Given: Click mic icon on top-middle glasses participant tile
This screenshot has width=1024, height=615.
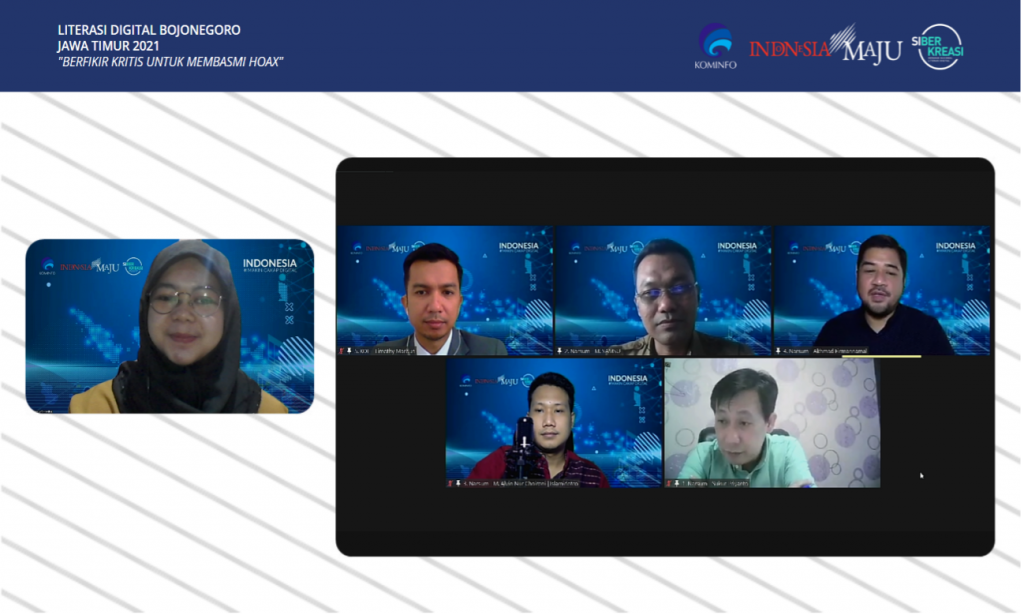Looking at the screenshot, I should tap(561, 351).
